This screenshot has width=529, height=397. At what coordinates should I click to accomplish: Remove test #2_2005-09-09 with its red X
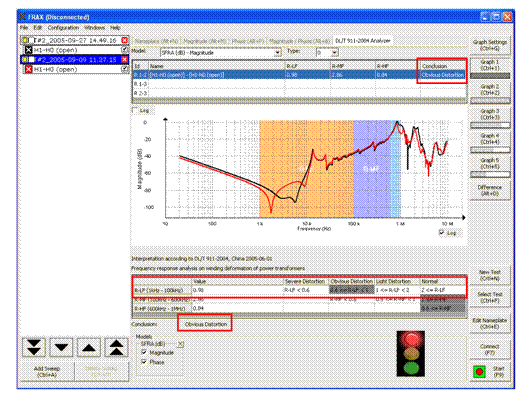(124, 60)
